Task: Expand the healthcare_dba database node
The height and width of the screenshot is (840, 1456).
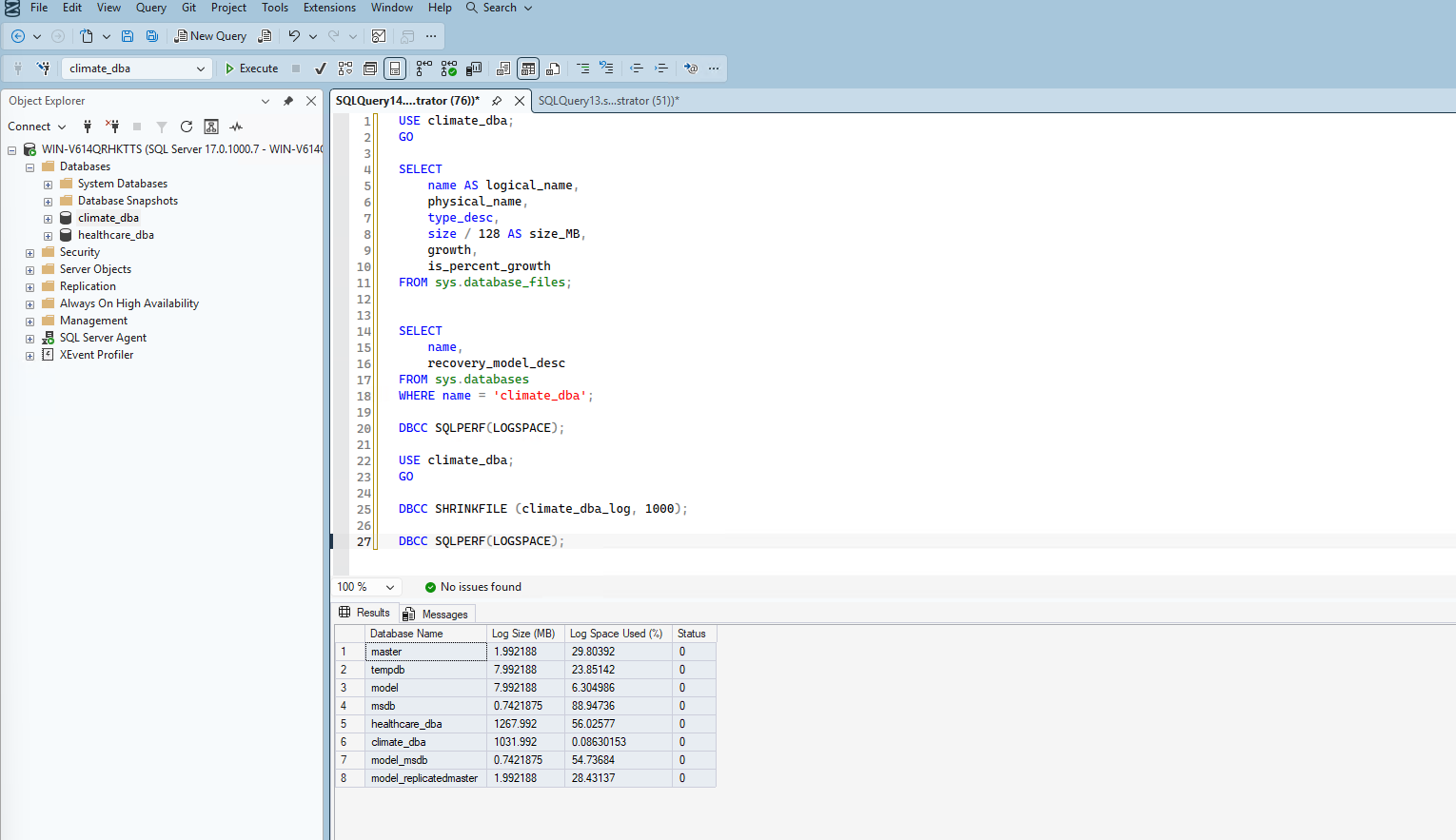Action: pyautogui.click(x=48, y=236)
